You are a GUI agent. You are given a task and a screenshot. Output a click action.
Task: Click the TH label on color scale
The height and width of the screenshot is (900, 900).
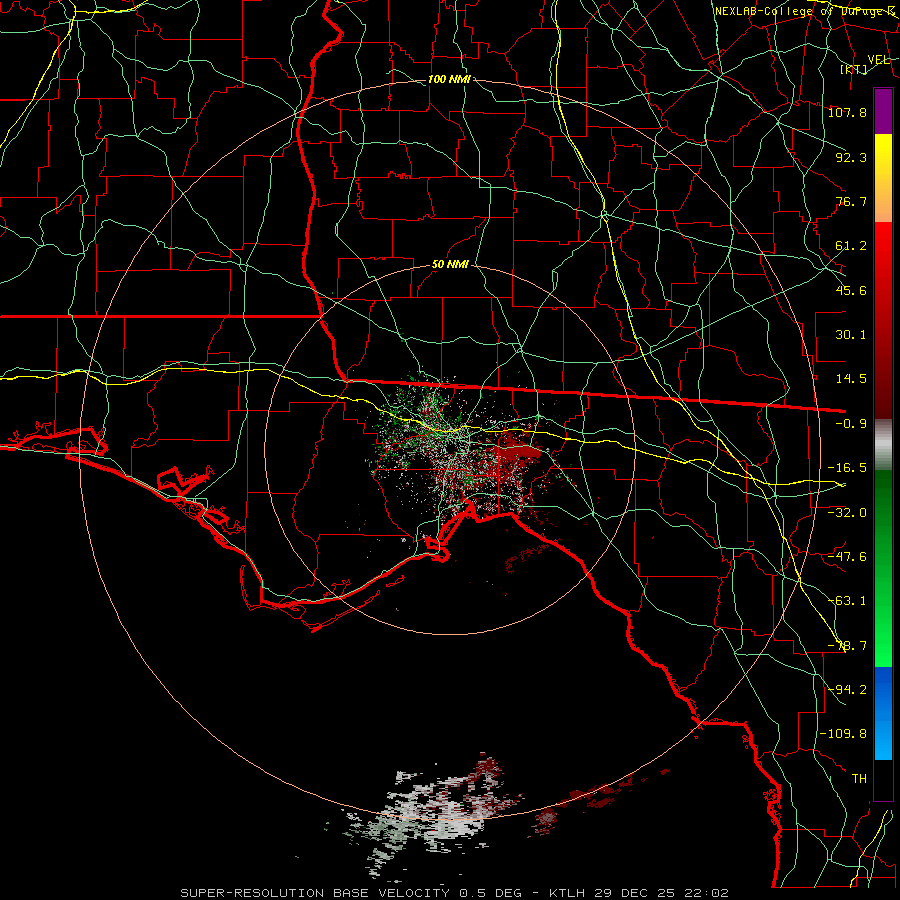(859, 779)
